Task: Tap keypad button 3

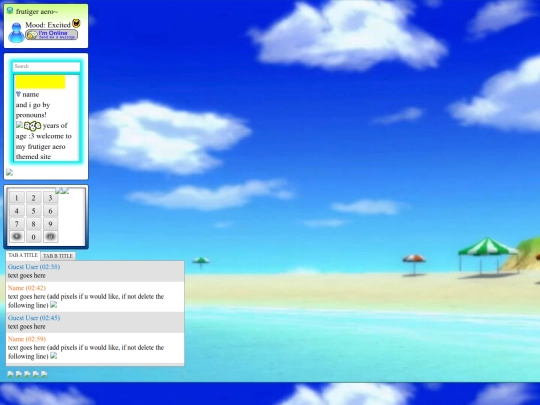Action: (50, 198)
